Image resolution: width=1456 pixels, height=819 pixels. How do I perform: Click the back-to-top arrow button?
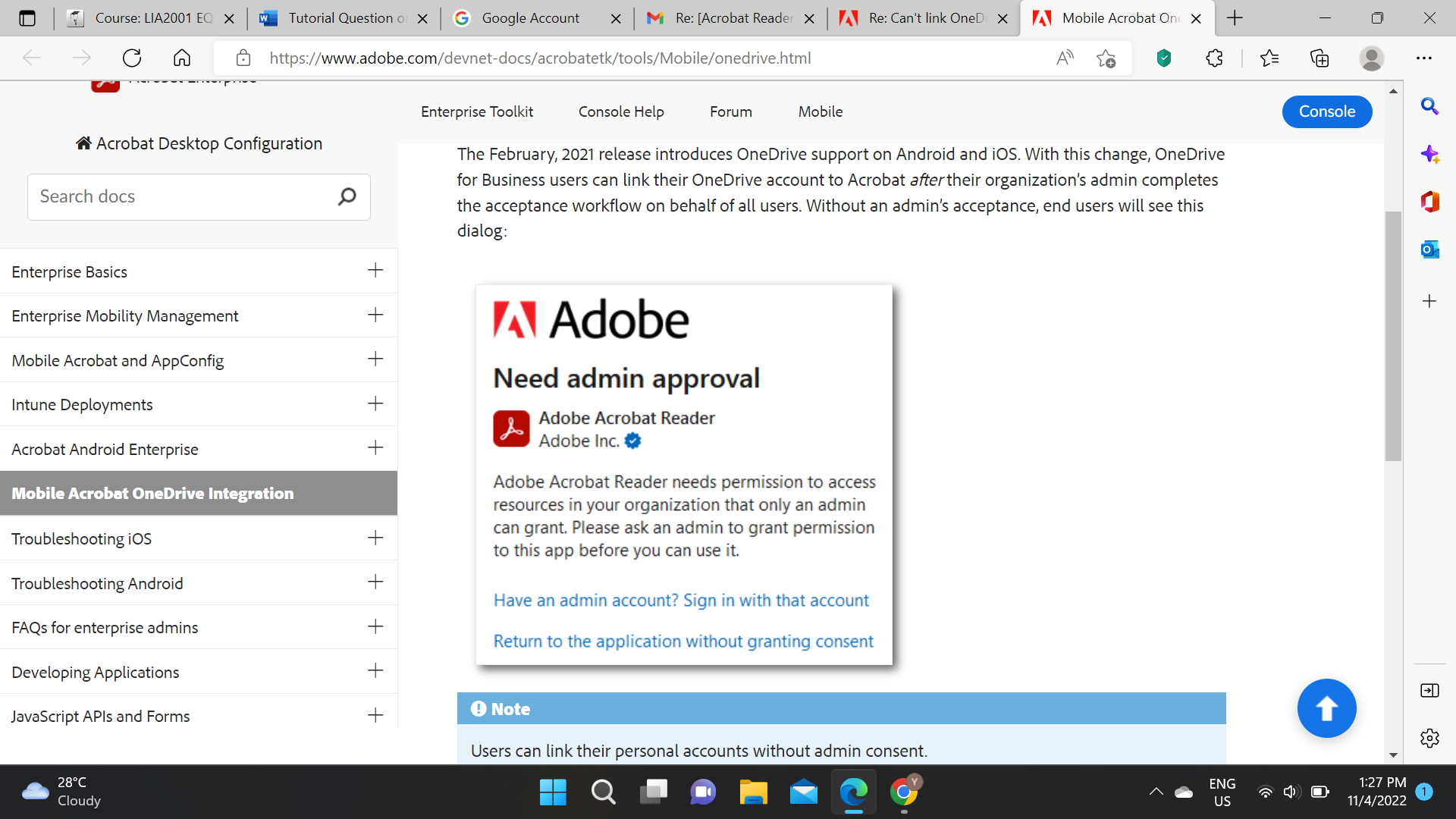1327,708
